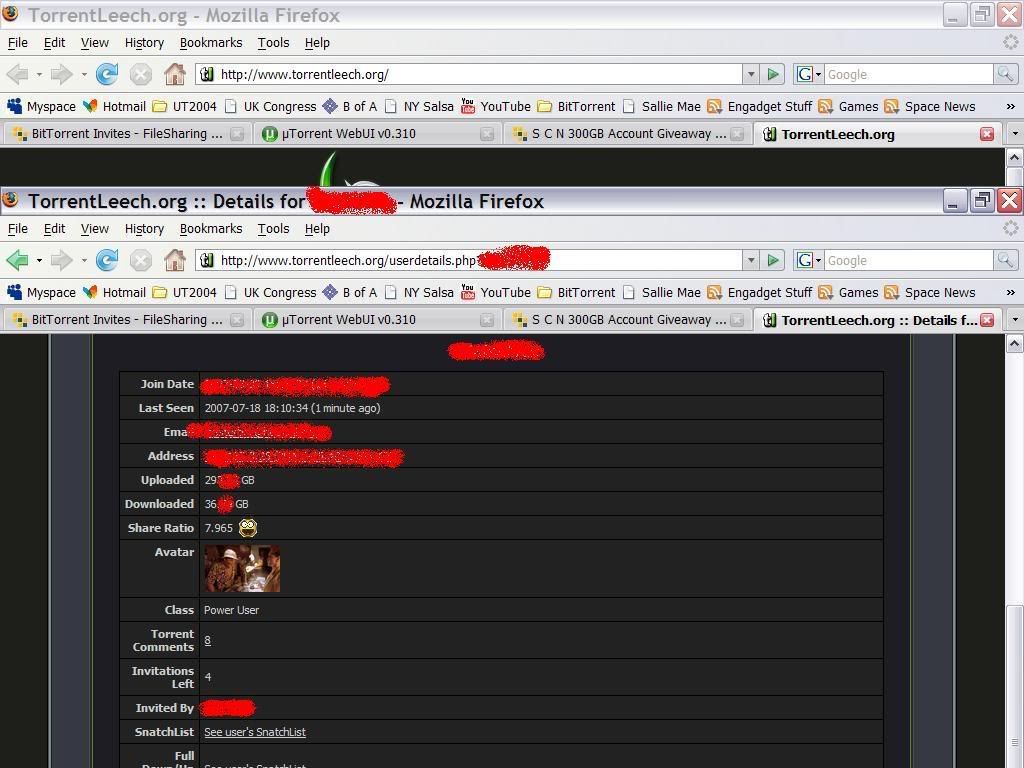The height and width of the screenshot is (768, 1024).
Task: Click Share Ratio value 7.965
Action: (218, 528)
